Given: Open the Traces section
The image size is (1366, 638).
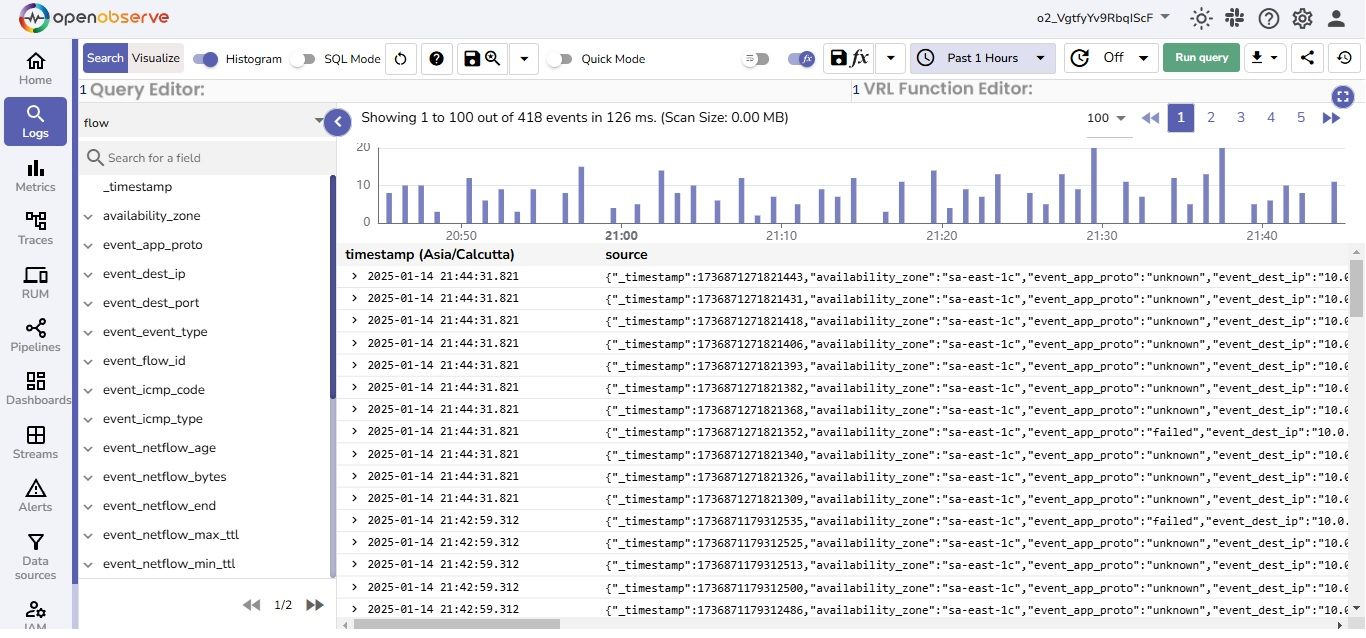Looking at the screenshot, I should pyautogui.click(x=35, y=228).
